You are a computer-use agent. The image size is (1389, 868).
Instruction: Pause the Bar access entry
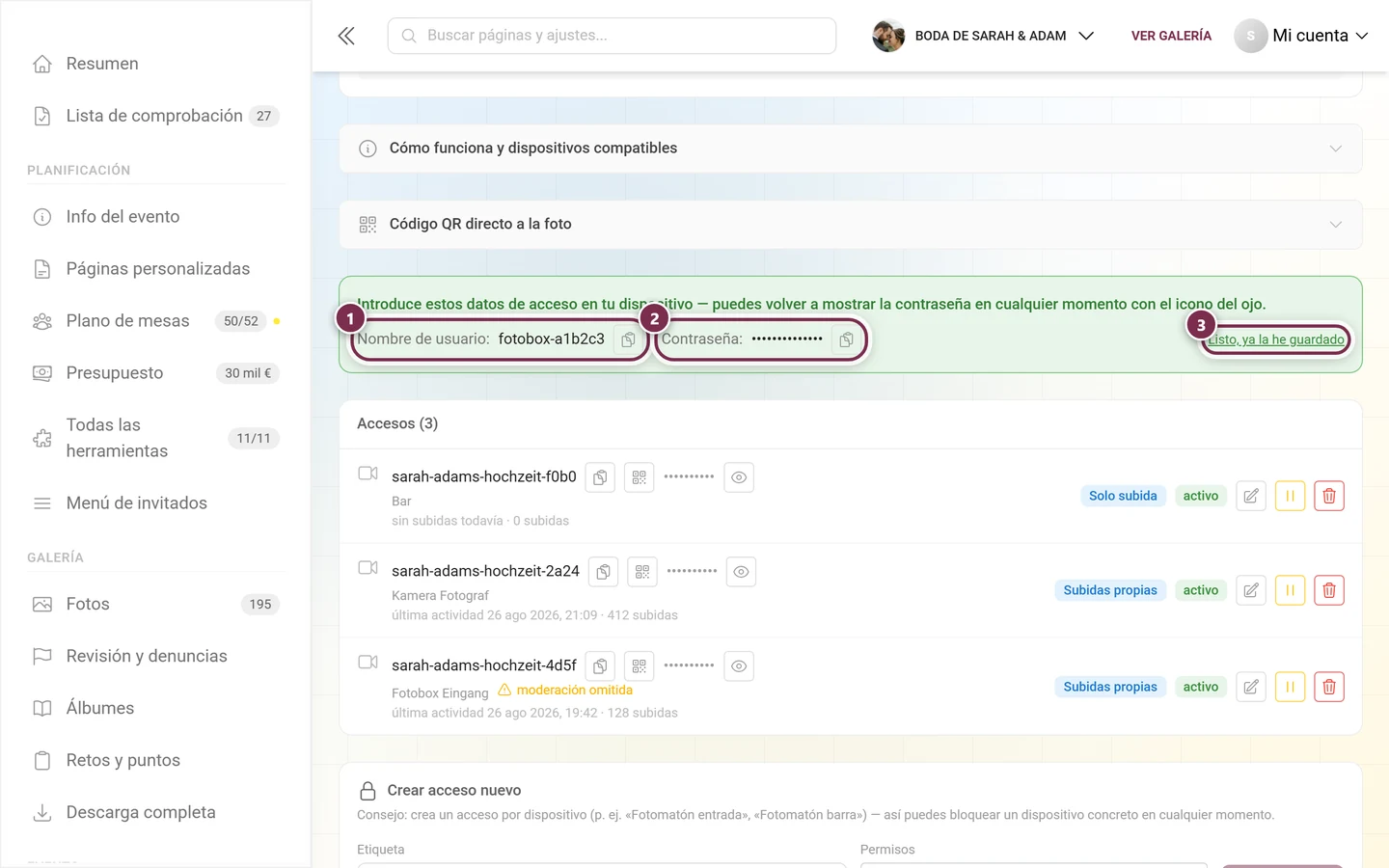[x=1290, y=496]
